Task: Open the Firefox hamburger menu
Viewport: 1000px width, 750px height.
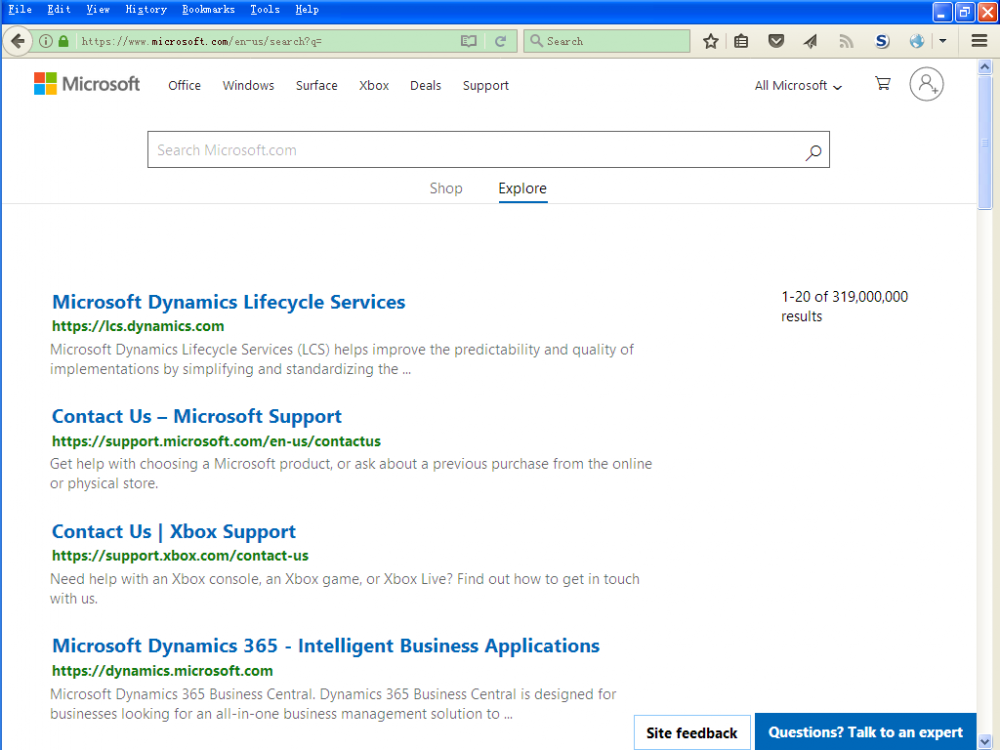Action: tap(979, 41)
